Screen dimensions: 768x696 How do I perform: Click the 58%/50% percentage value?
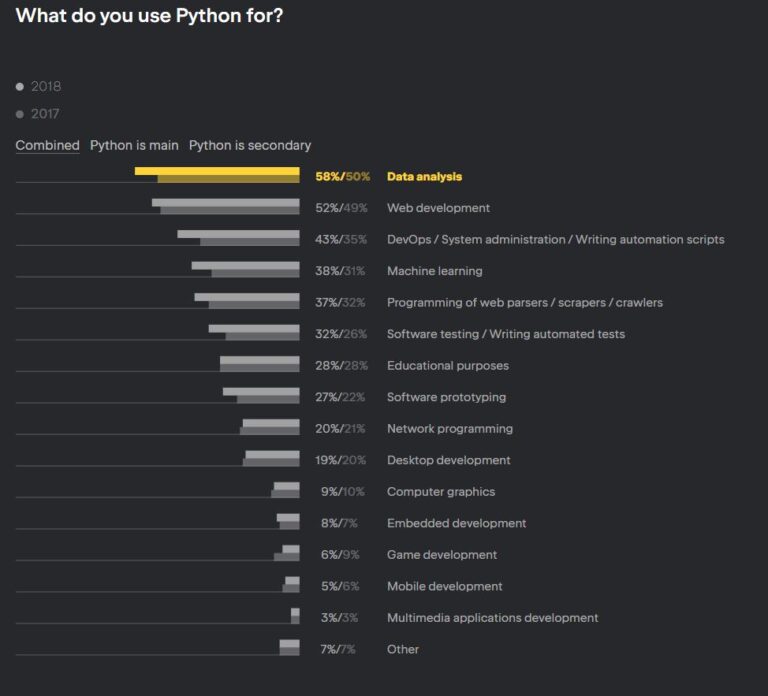click(x=342, y=177)
